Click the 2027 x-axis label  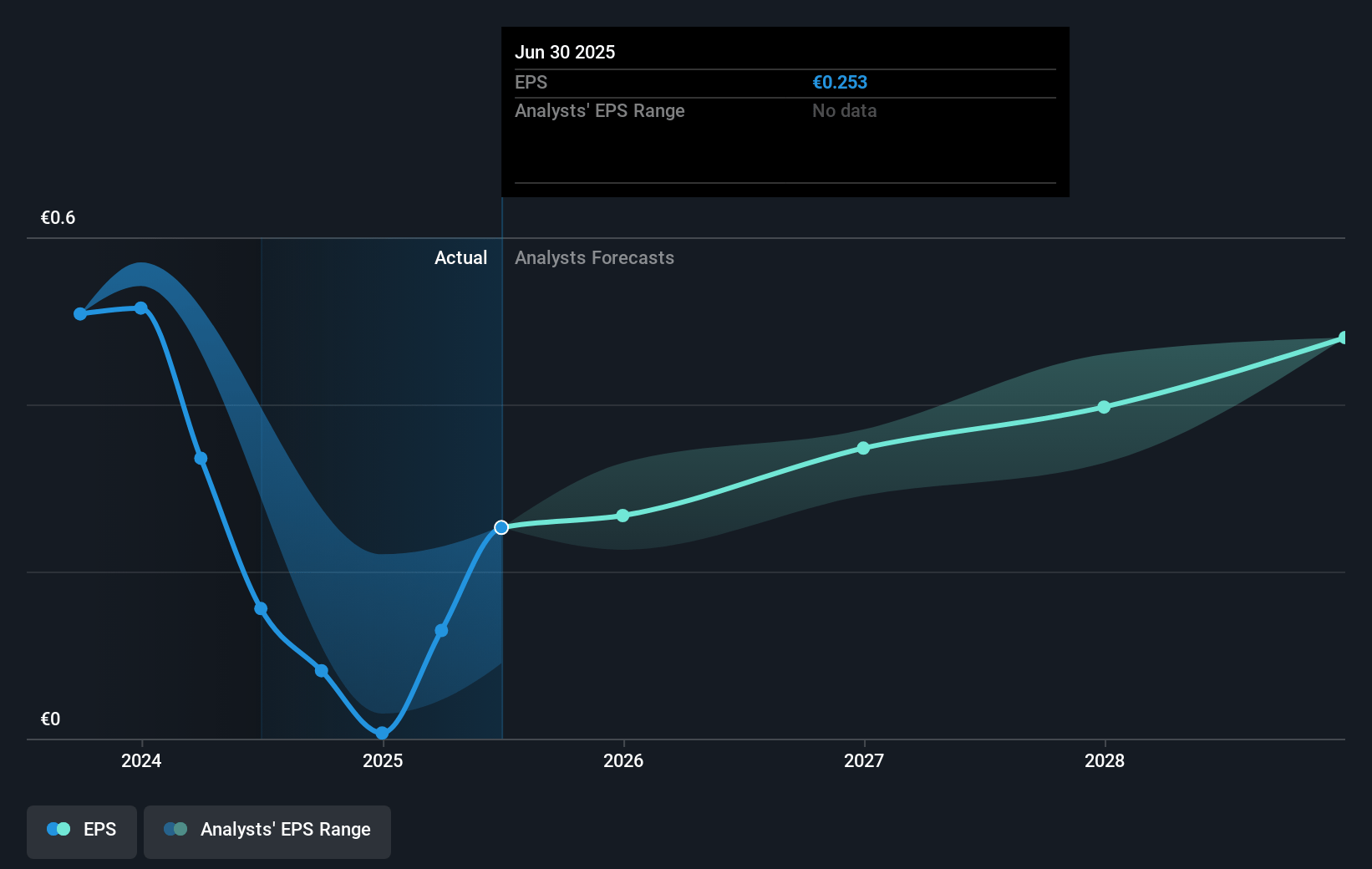[864, 760]
